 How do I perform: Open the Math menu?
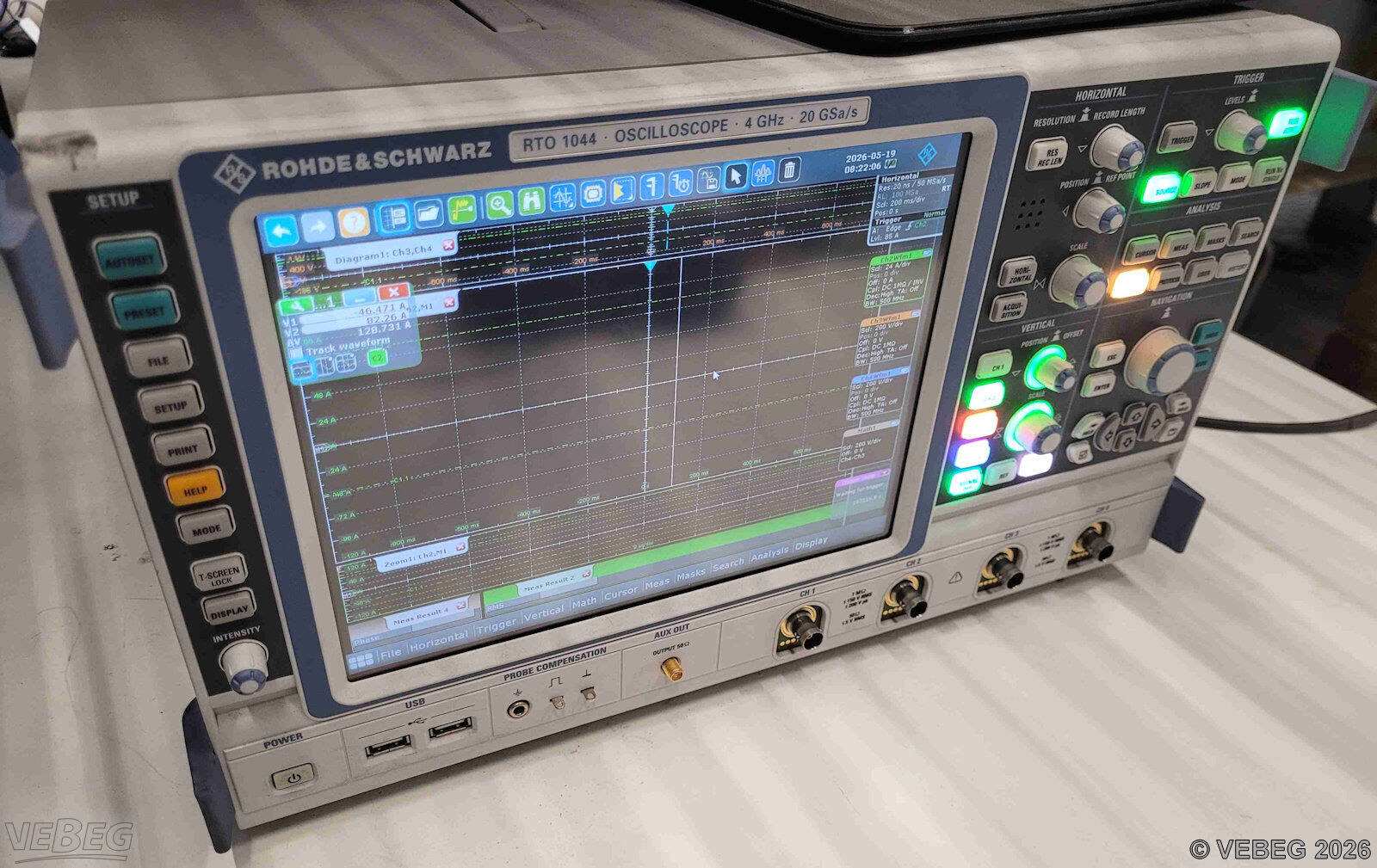584,601
